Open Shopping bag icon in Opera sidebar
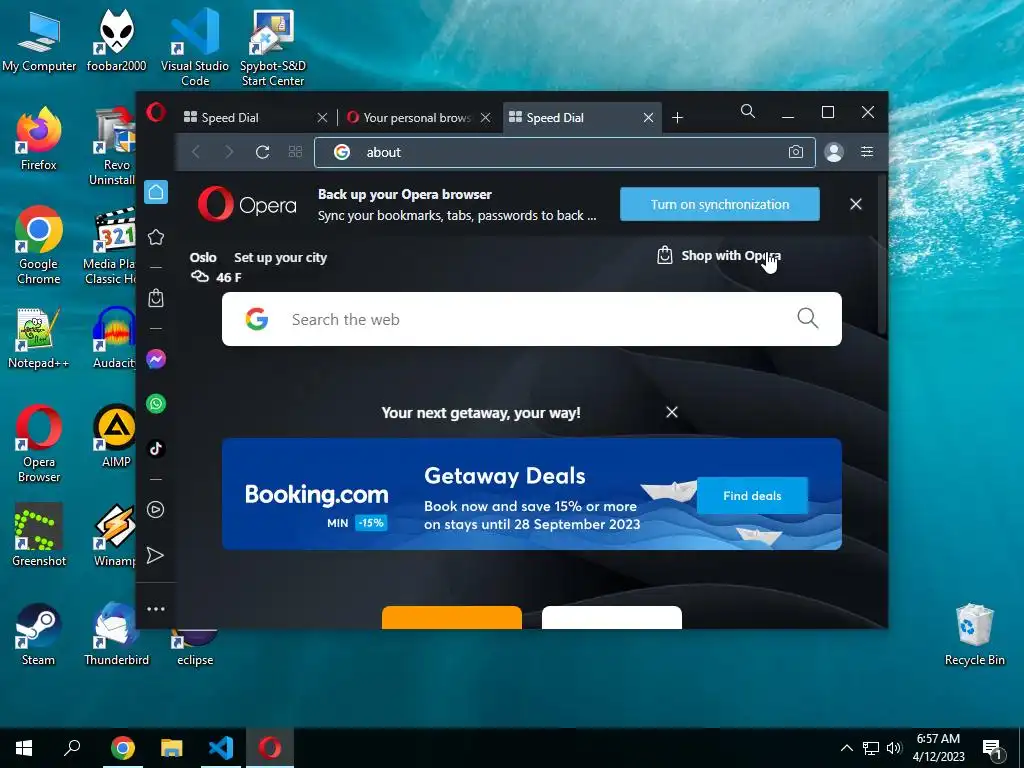Viewport: 1024px width, 768px height. (x=156, y=298)
